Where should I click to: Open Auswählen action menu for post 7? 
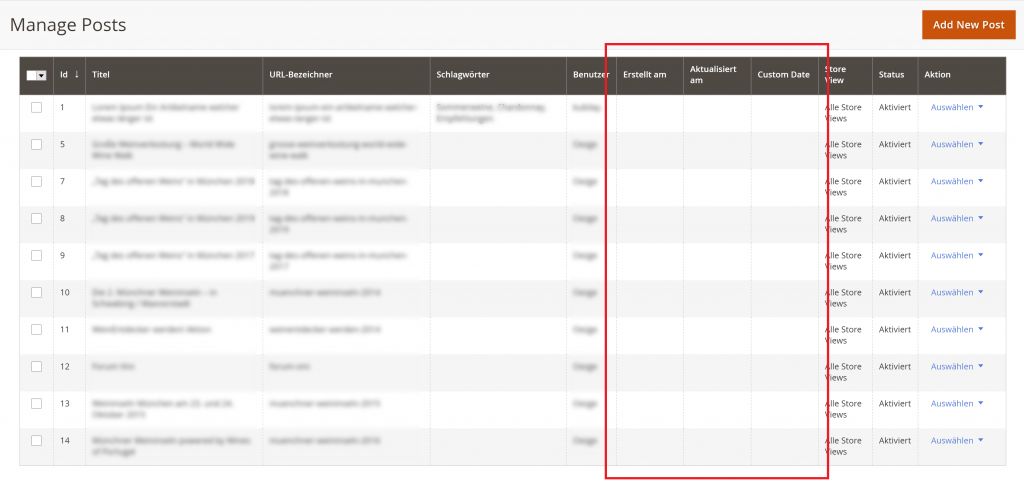coord(957,181)
